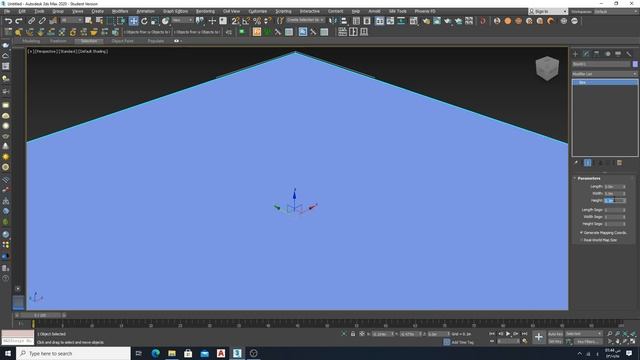Click the Modeling ribbon tab
Screen dimensions: 640x360
tap(31, 41)
